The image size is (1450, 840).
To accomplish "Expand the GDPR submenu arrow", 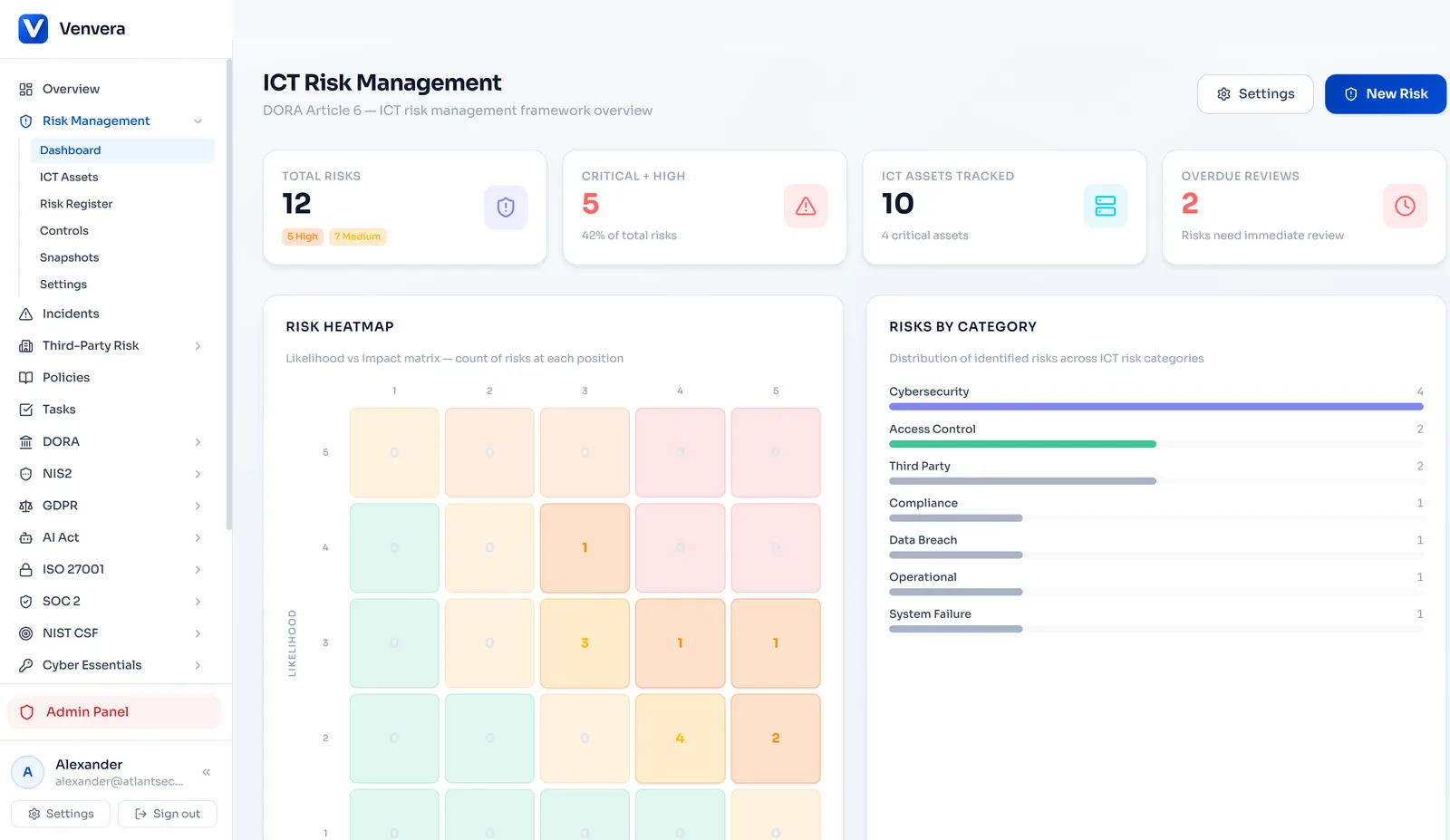I will coord(198,506).
